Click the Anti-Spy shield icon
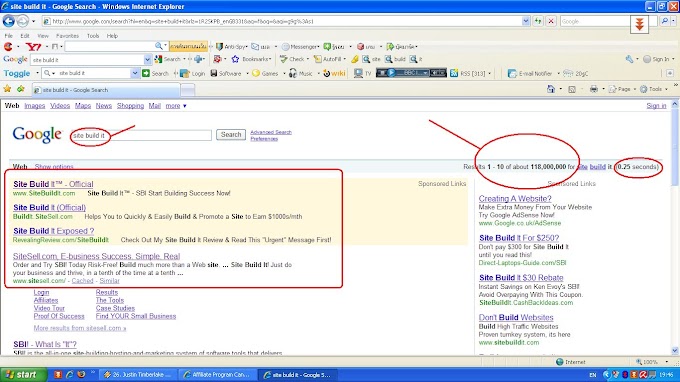The height and width of the screenshot is (382, 680). point(219,46)
